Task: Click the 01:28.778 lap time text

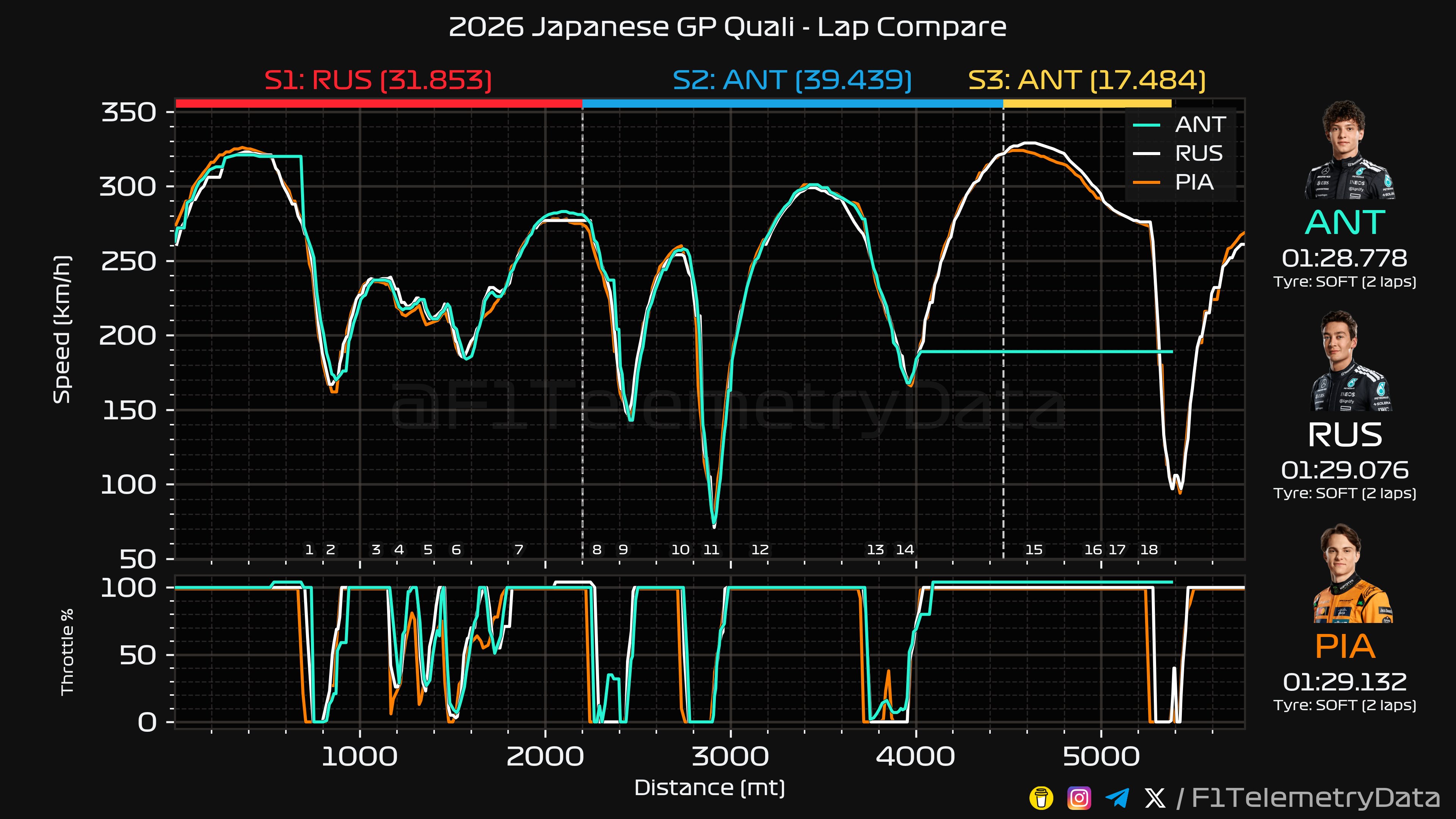Action: pyautogui.click(x=1344, y=258)
